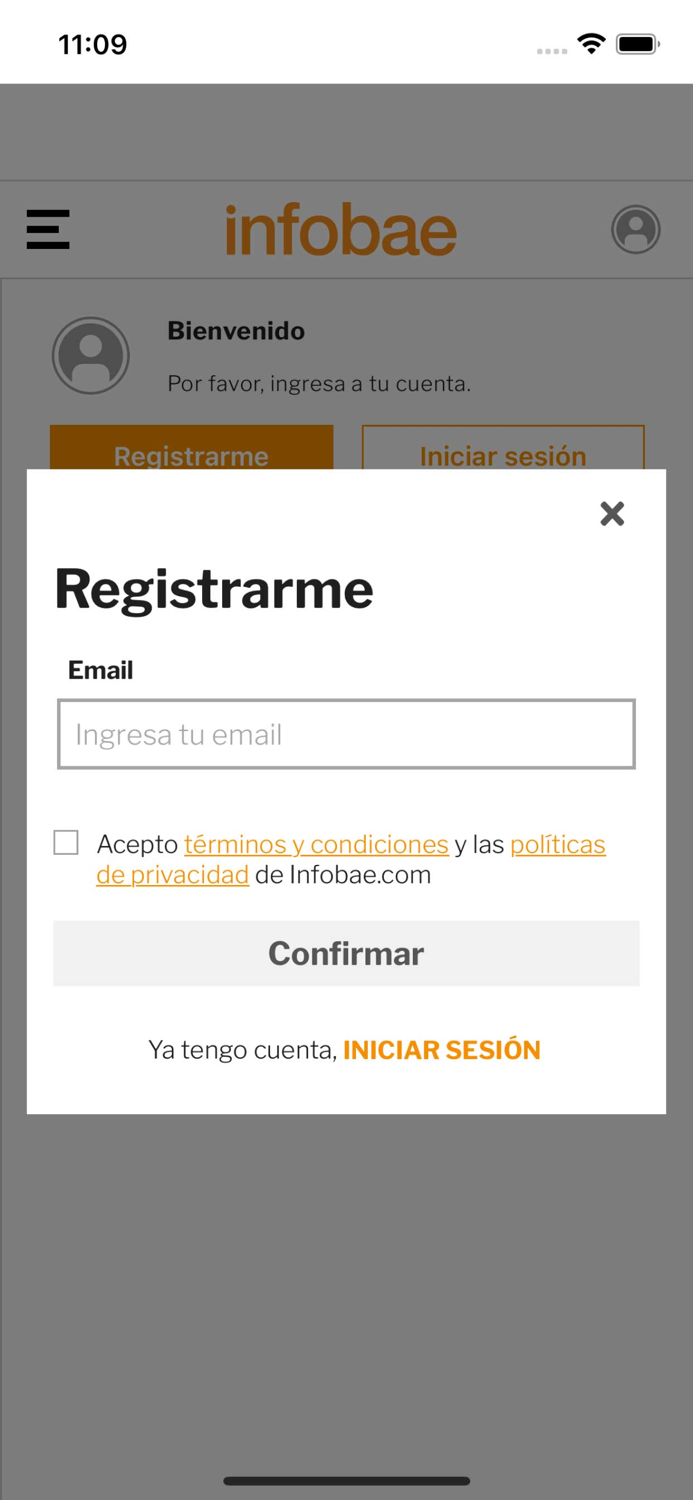
Task: Open the hamburger navigation menu
Action: click(47, 229)
